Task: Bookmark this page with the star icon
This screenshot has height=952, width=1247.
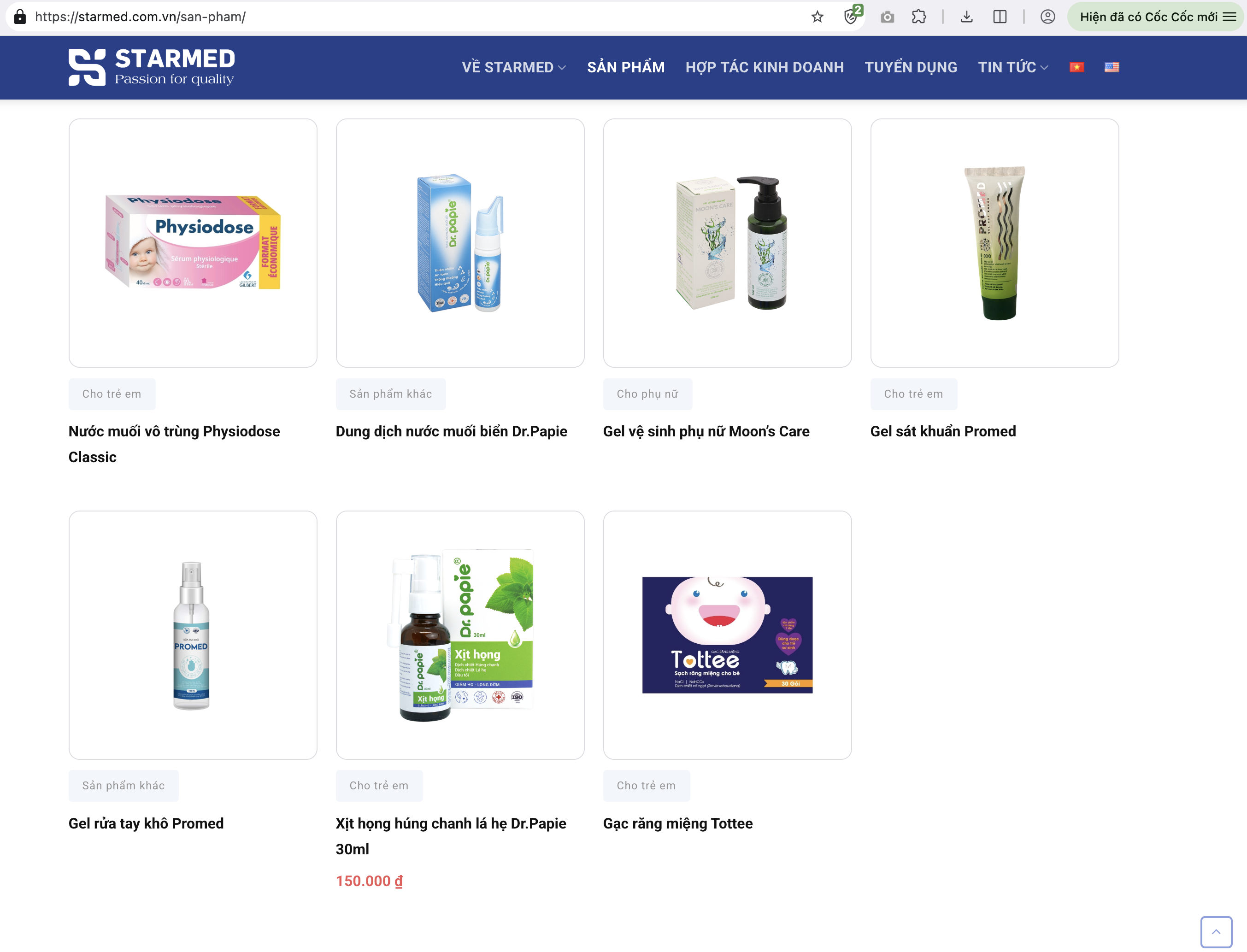Action: pos(817,17)
